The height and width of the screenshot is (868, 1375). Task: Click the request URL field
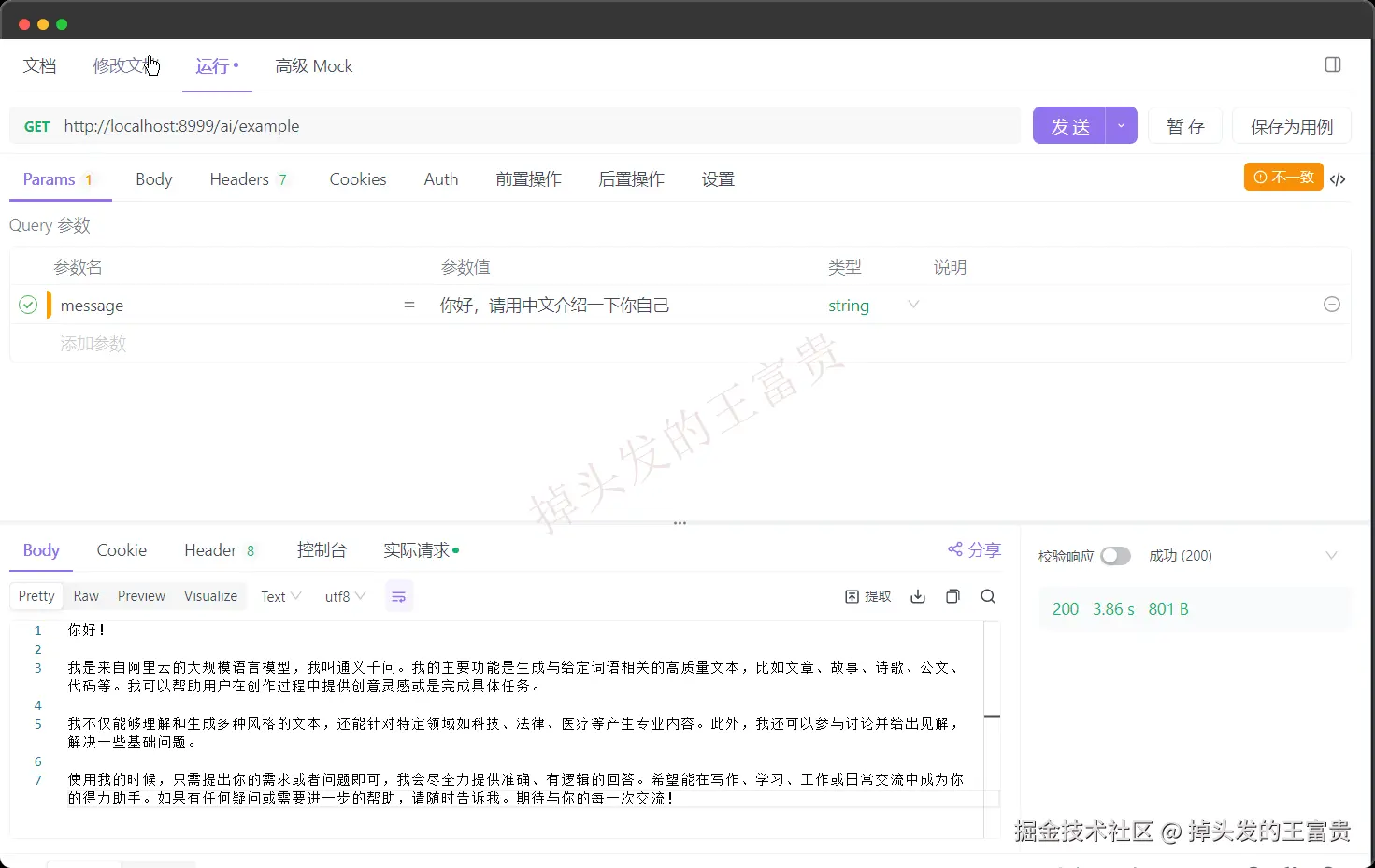coord(538,126)
